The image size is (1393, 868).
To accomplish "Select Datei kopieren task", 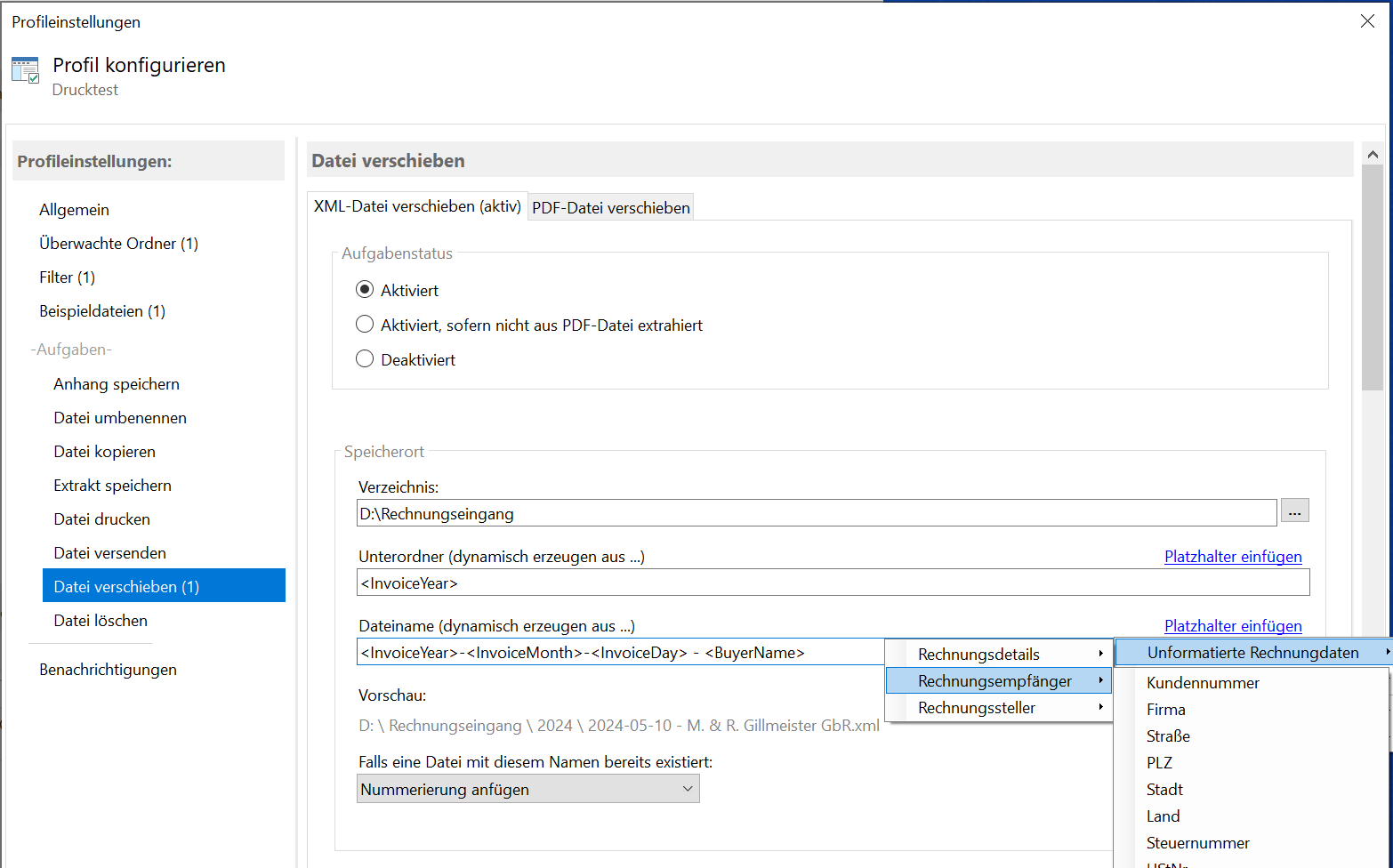I will click(104, 452).
